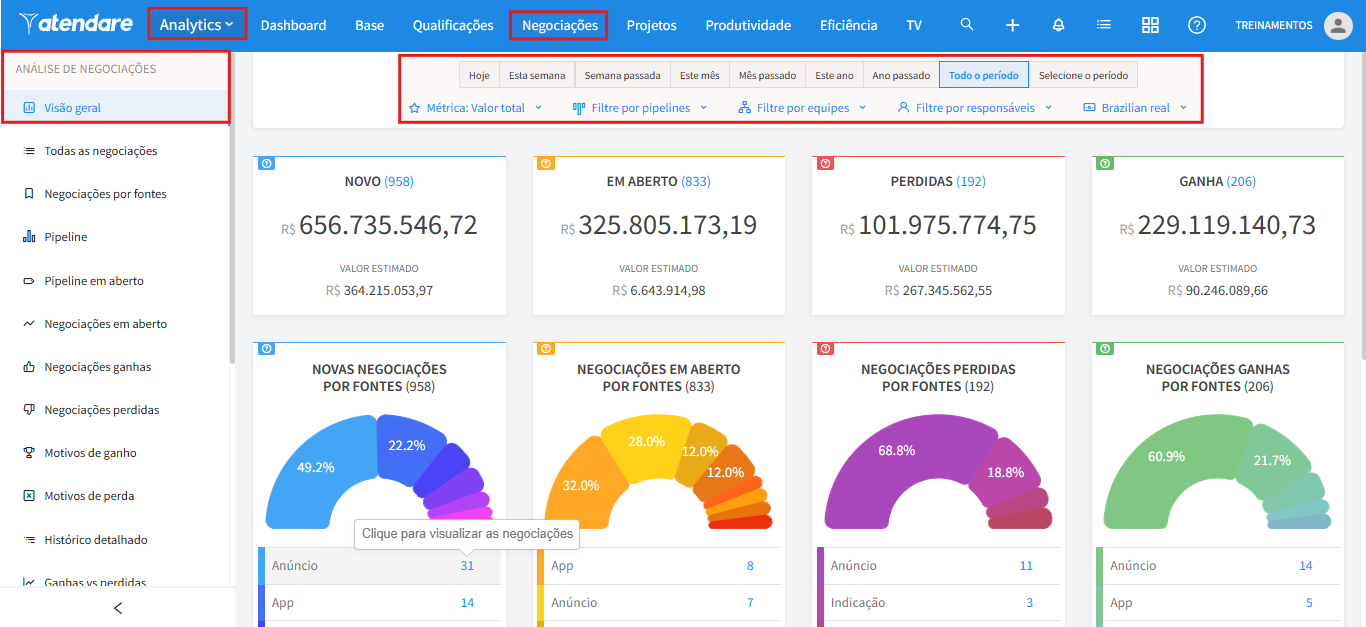Select Ano passado period filter
The width and height of the screenshot is (1366, 627).
pyautogui.click(x=901, y=75)
